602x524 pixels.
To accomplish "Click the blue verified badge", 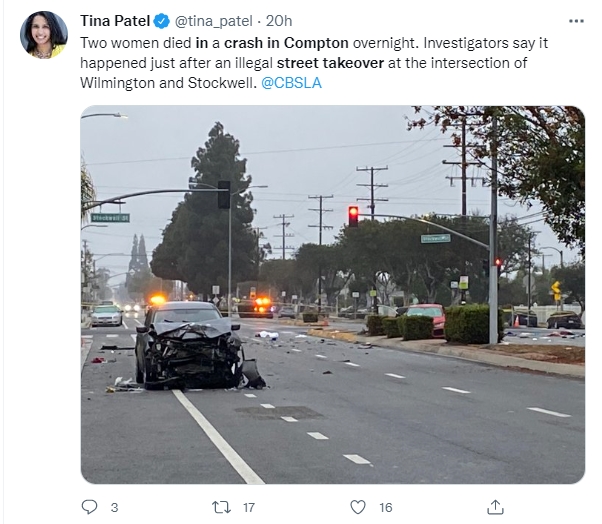I will [x=162, y=21].
